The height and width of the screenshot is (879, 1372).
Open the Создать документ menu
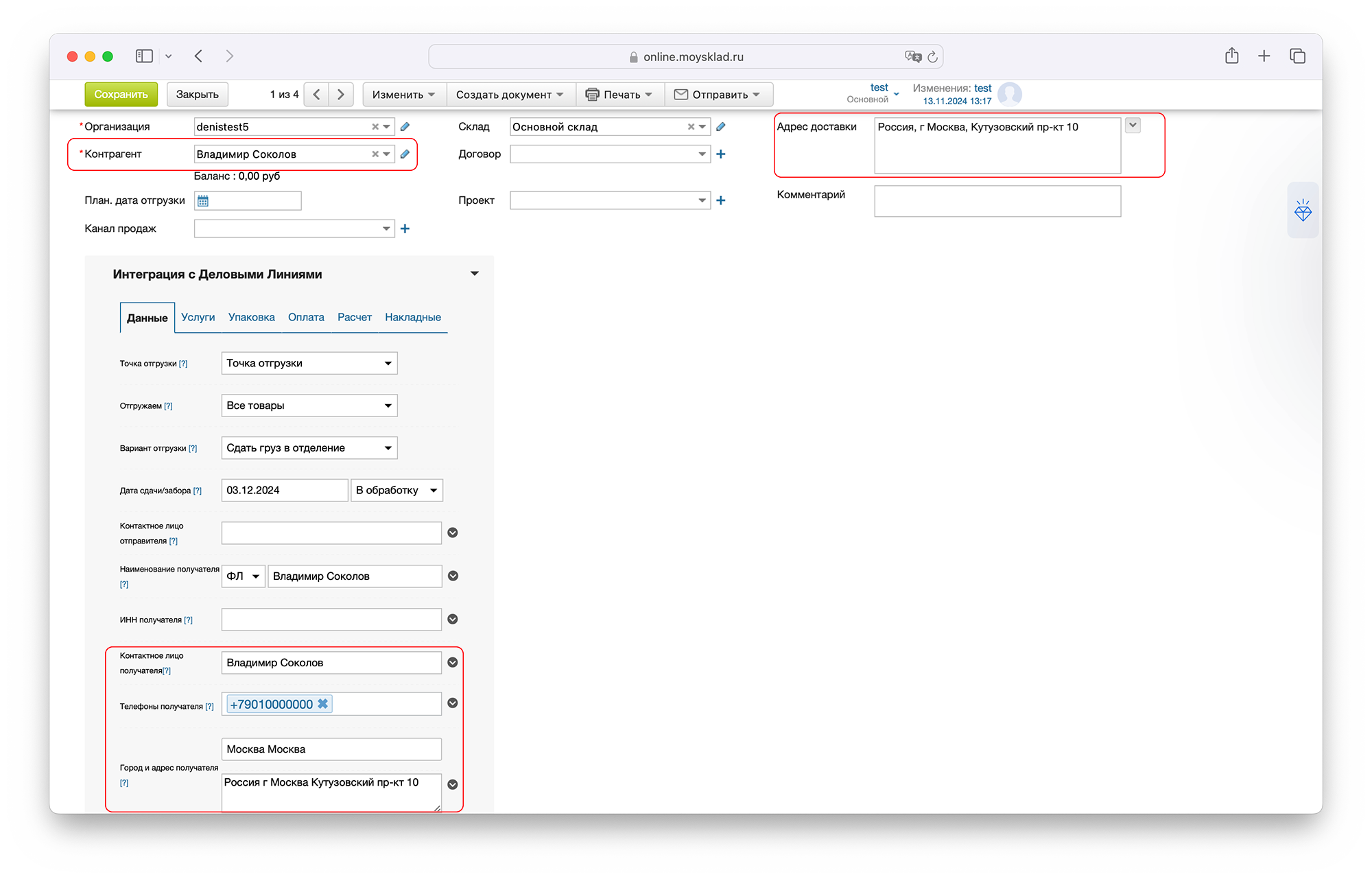510,95
